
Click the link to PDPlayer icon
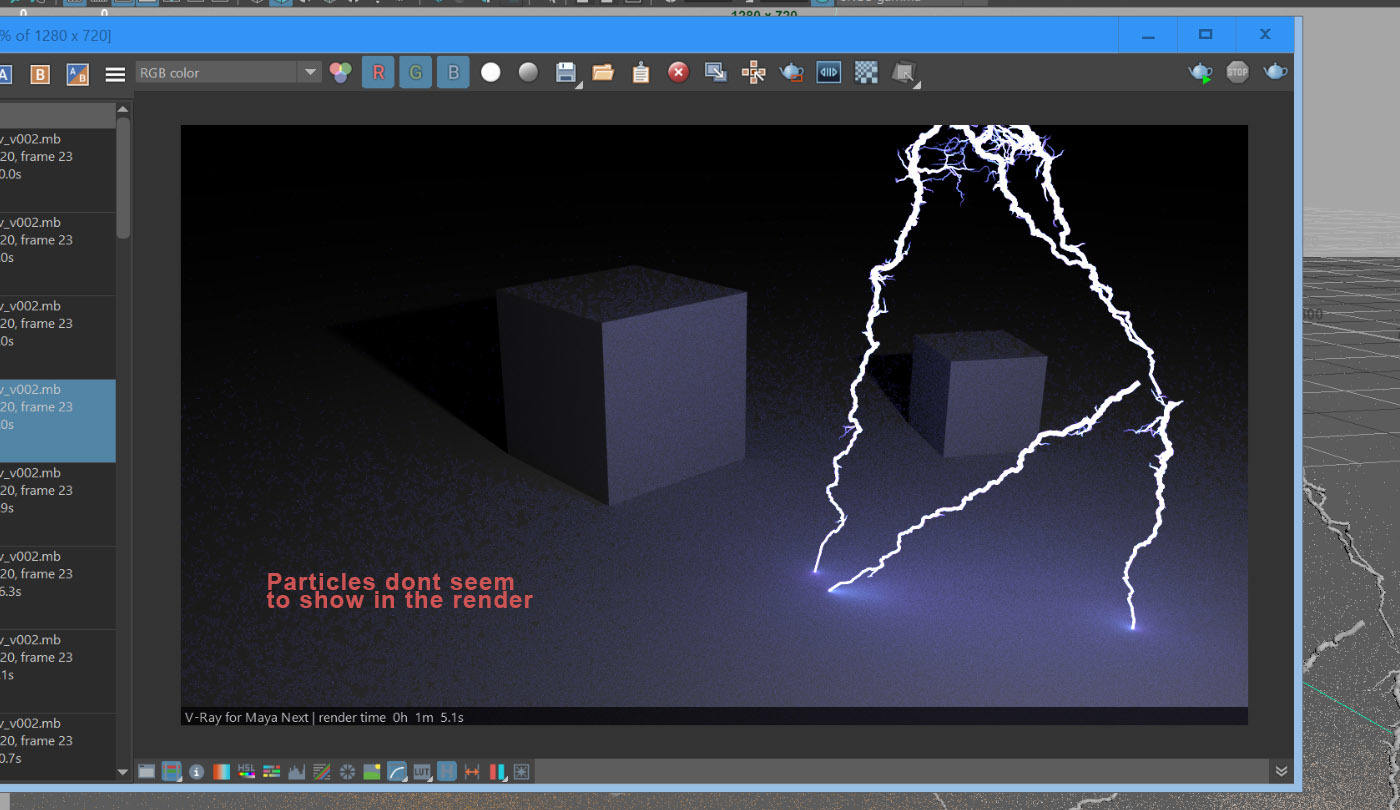828,73
